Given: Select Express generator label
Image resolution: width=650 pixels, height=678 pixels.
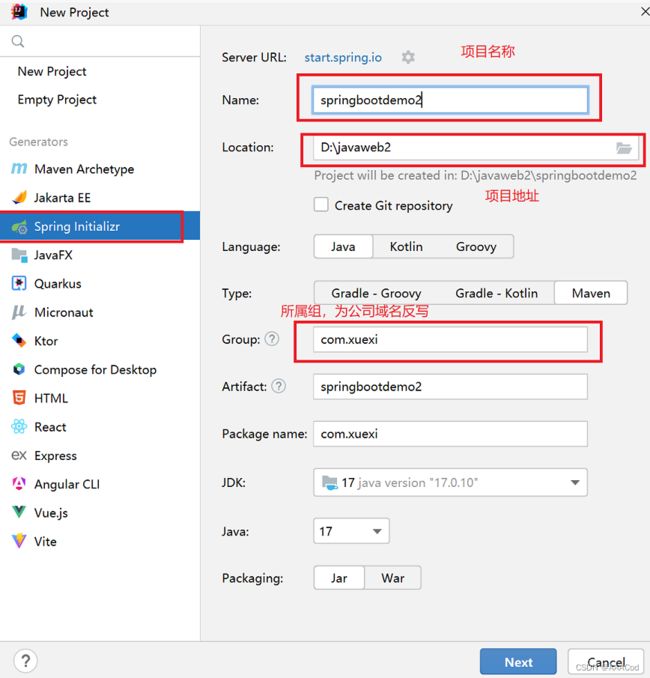Looking at the screenshot, I should pyautogui.click(x=56, y=456).
